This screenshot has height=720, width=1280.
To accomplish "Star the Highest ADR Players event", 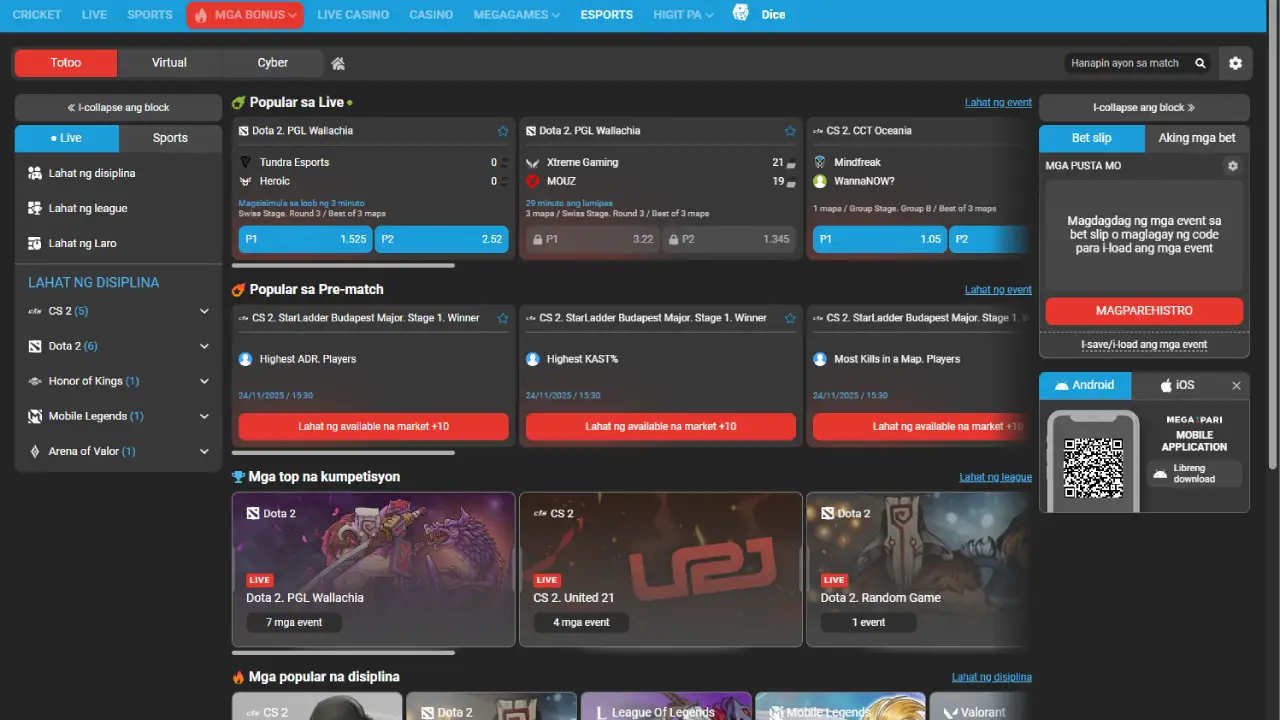I will tap(503, 318).
